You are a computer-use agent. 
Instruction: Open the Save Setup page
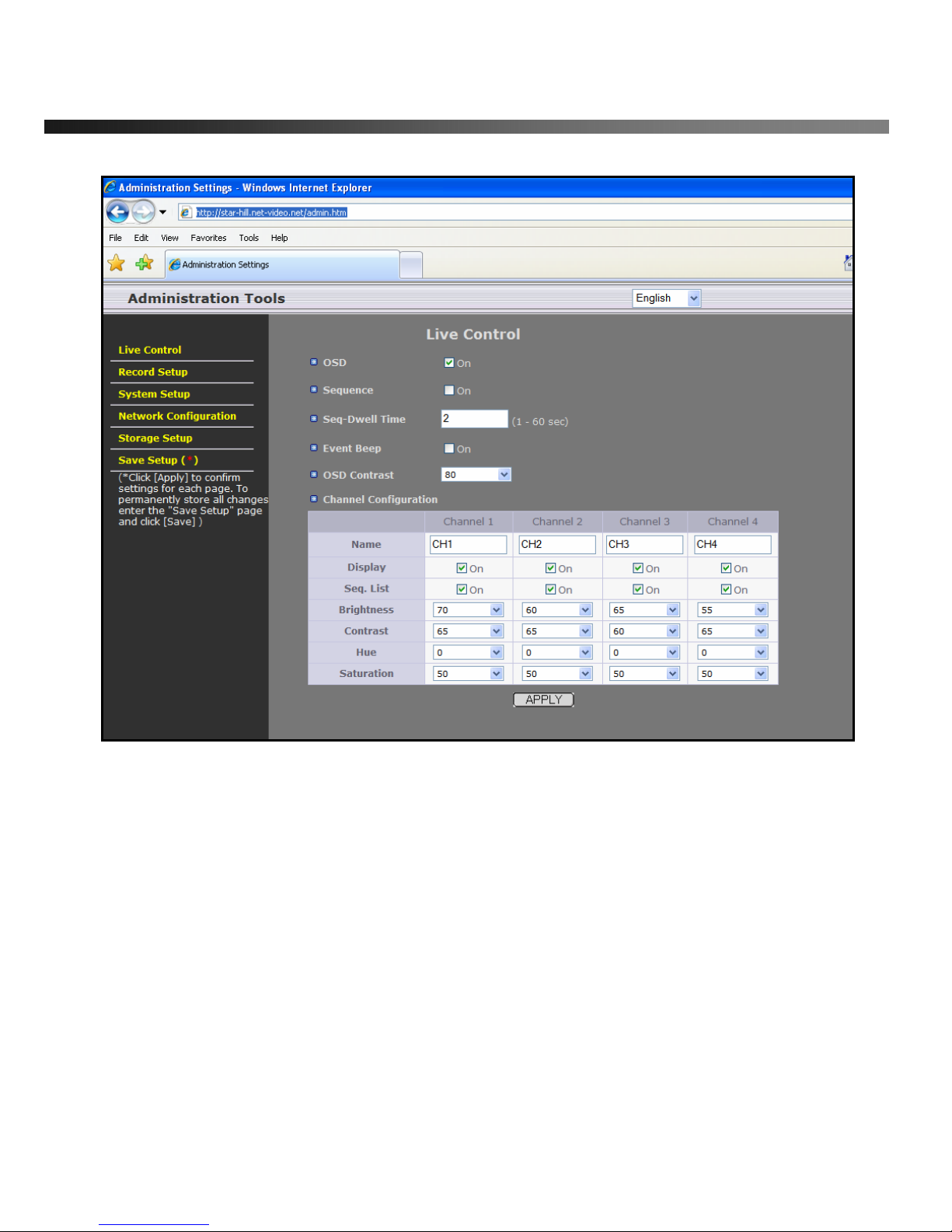[158, 460]
